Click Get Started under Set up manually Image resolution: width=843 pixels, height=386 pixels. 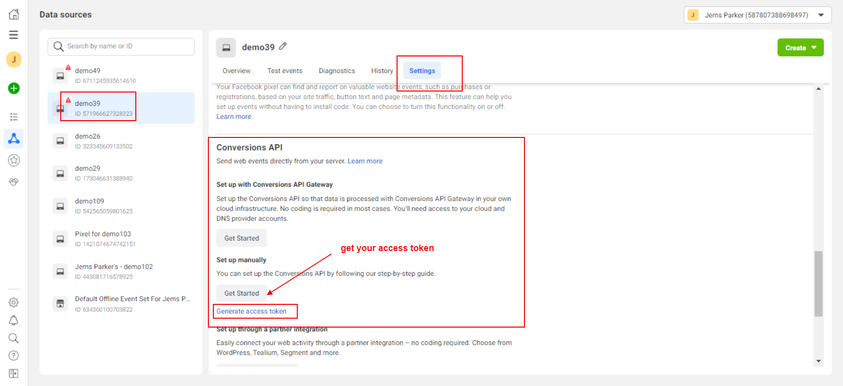(241, 293)
